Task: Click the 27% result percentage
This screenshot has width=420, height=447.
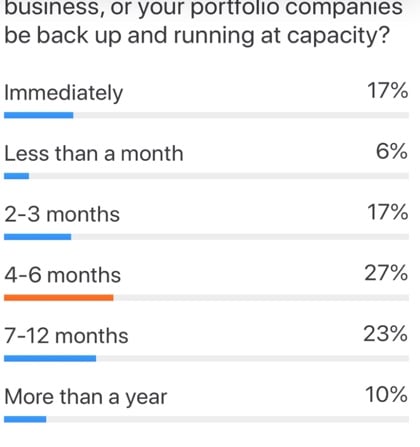Action: [386, 273]
